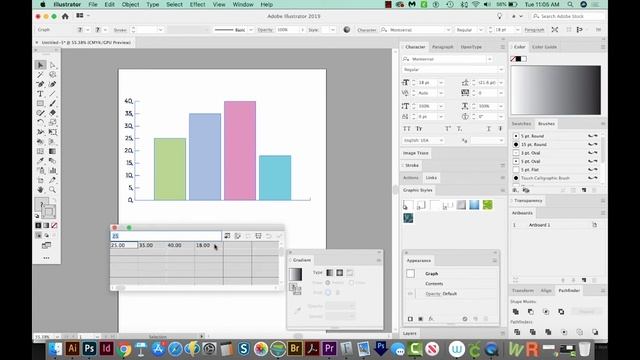Click Add New Effect fx icon in Appearance
640x360 pixels.
click(x=431, y=319)
